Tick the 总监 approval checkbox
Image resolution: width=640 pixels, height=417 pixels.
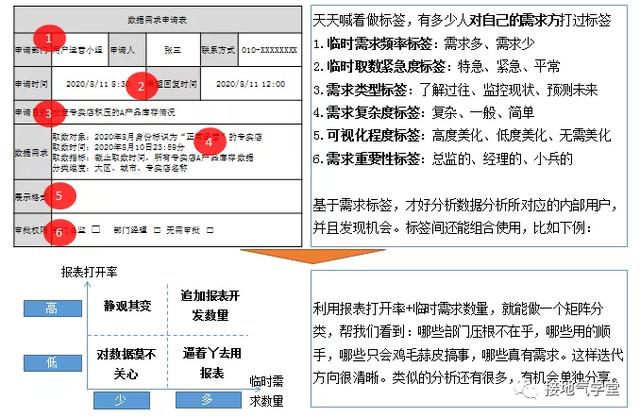[96, 229]
